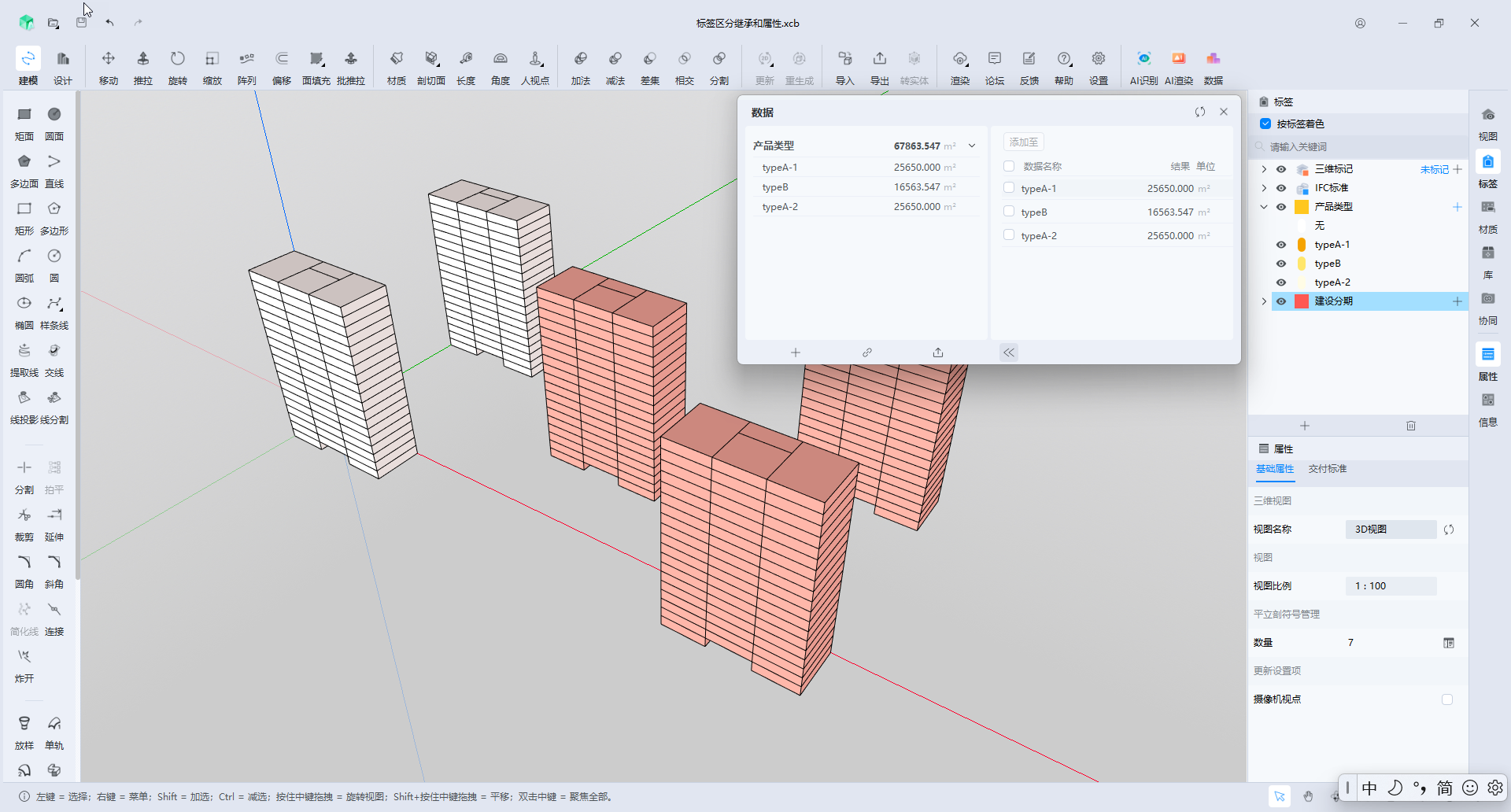
Task: Expand the 建设分期 tree node
Action: point(1264,301)
